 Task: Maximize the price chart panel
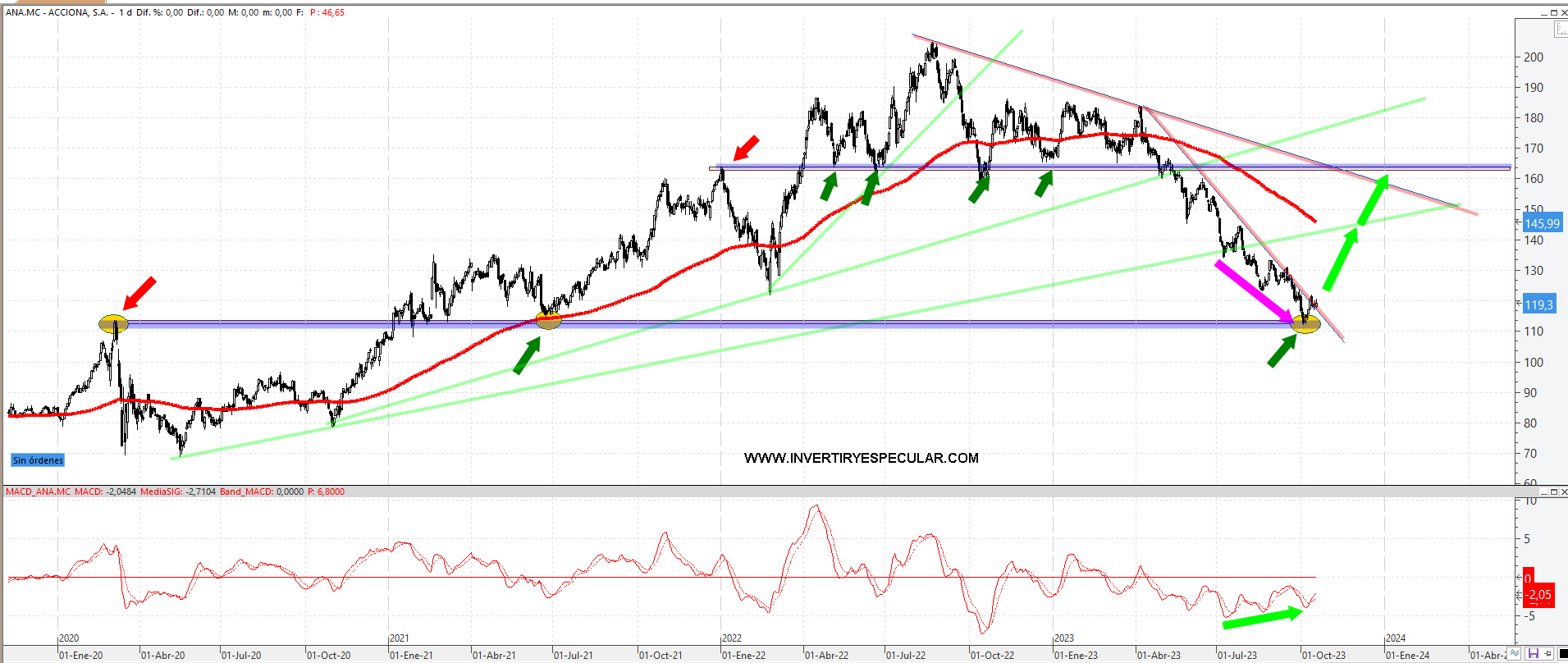[1553, 12]
